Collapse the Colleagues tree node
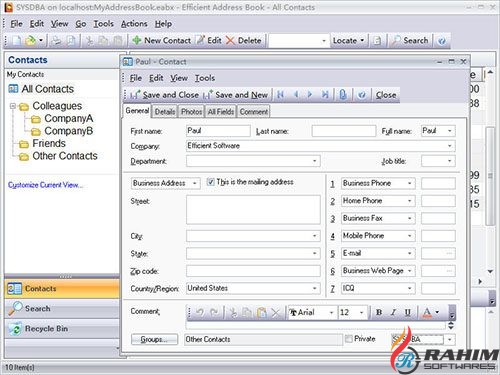 (13, 106)
